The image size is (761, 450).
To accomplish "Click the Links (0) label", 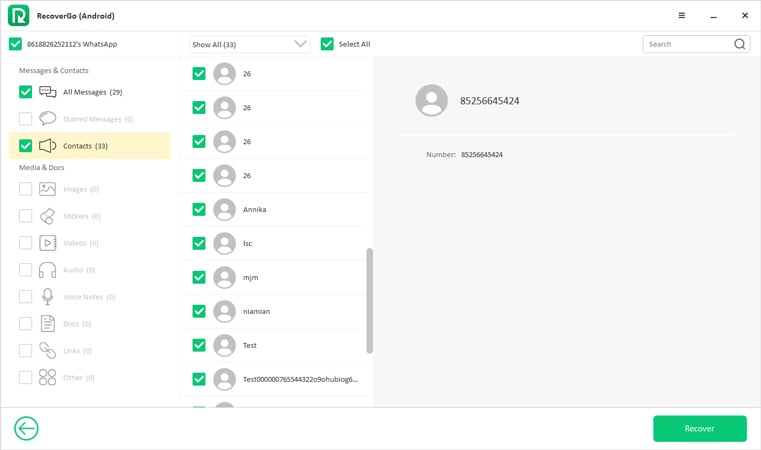I will click(77, 350).
